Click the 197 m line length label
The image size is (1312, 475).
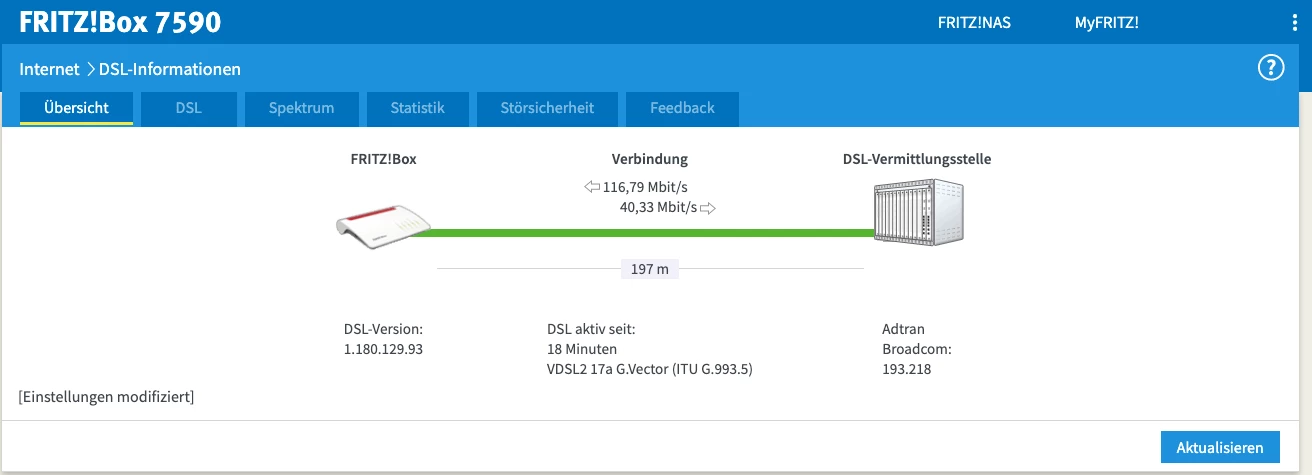point(649,269)
